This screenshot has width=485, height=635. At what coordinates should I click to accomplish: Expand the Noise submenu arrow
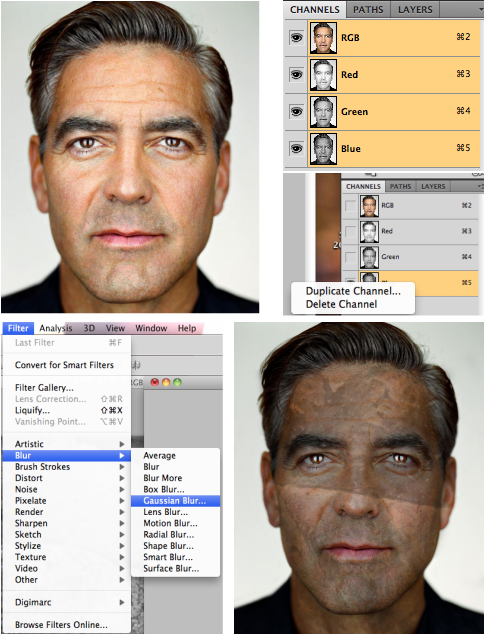tap(122, 490)
